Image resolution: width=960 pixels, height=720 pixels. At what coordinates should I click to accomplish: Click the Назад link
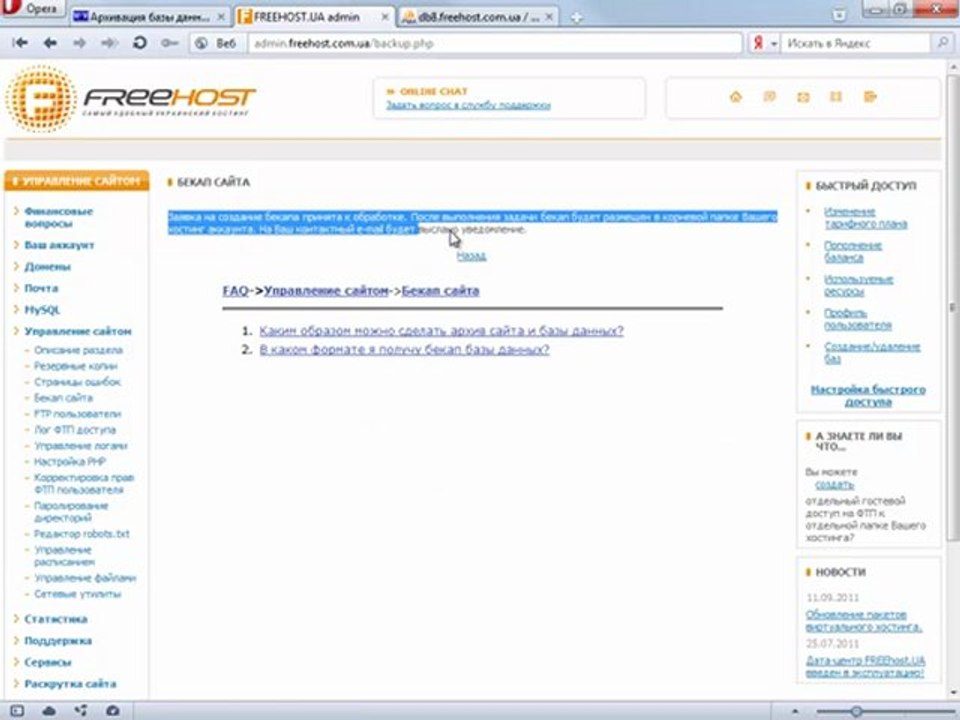471,256
